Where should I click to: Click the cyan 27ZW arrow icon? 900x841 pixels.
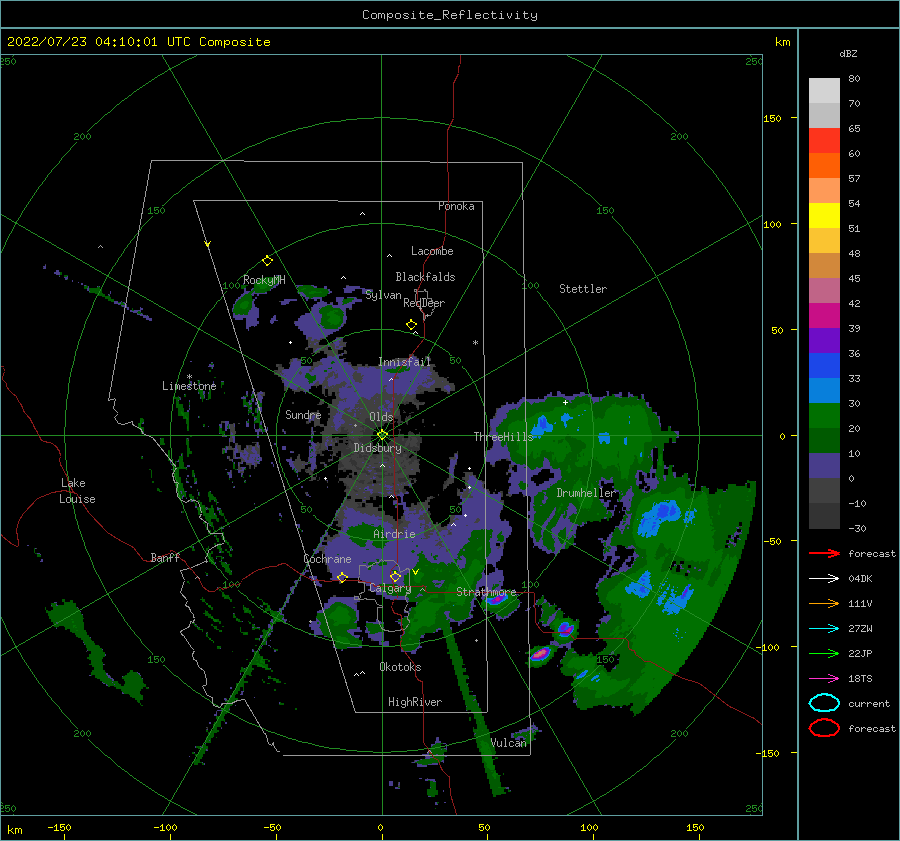(x=824, y=629)
